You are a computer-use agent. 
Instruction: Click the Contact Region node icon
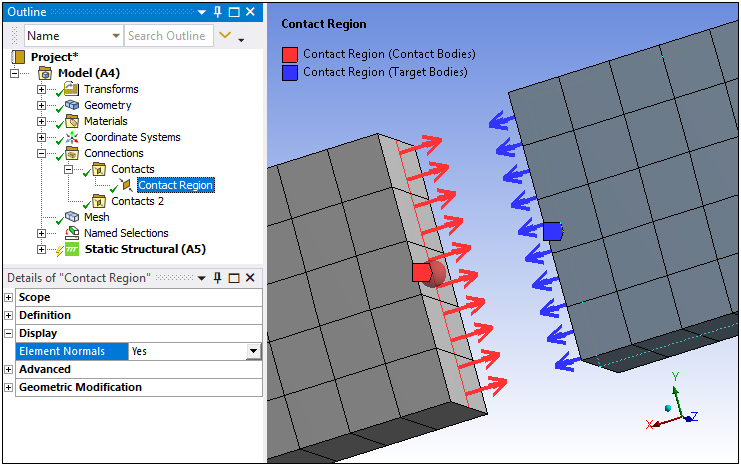point(126,185)
